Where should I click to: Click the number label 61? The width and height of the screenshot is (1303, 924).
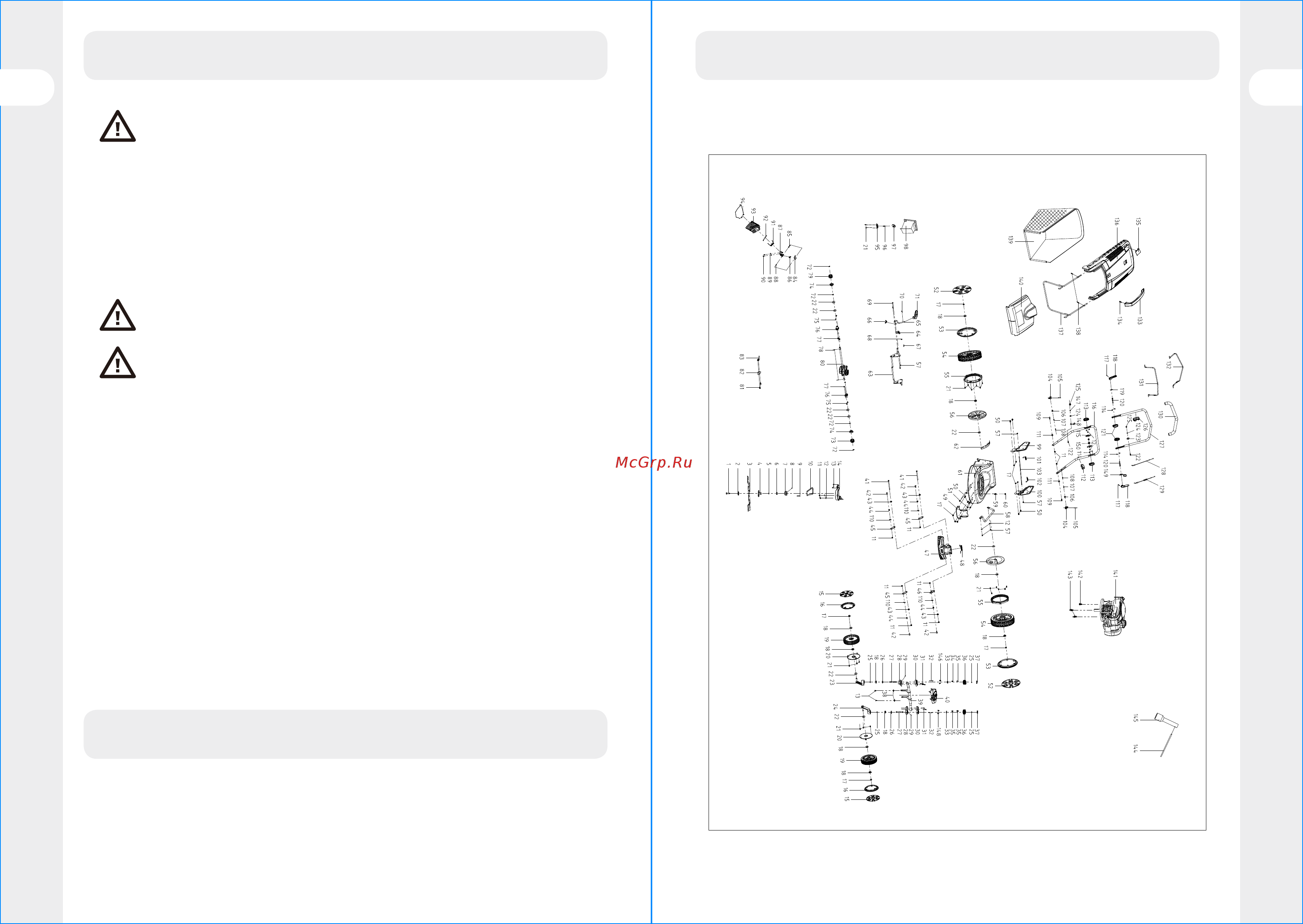click(x=960, y=472)
